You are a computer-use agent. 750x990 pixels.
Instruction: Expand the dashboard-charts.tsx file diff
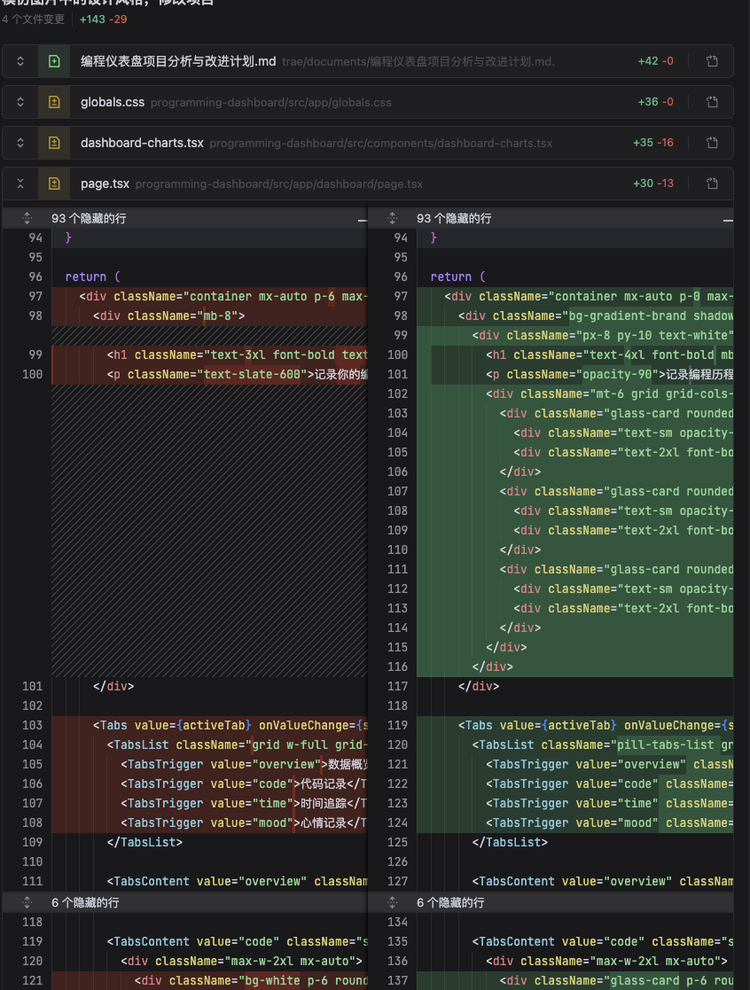20,143
